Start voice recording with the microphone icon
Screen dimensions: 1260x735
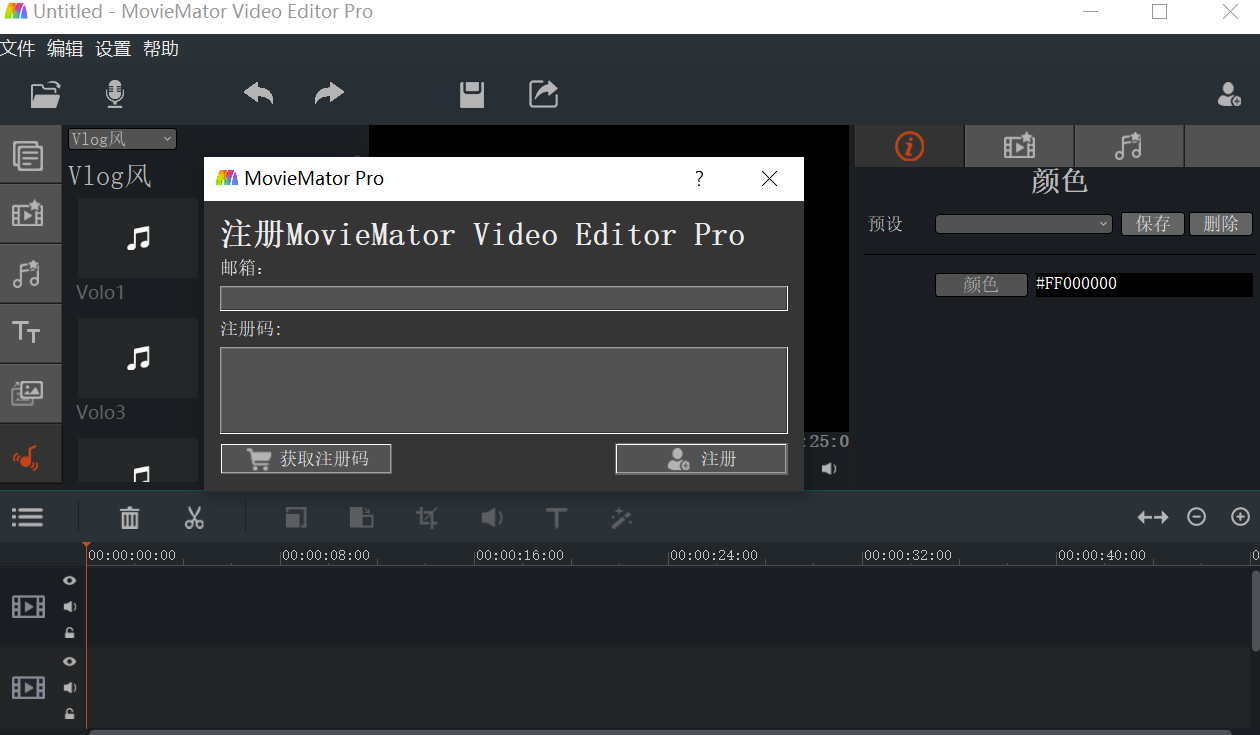click(x=115, y=94)
